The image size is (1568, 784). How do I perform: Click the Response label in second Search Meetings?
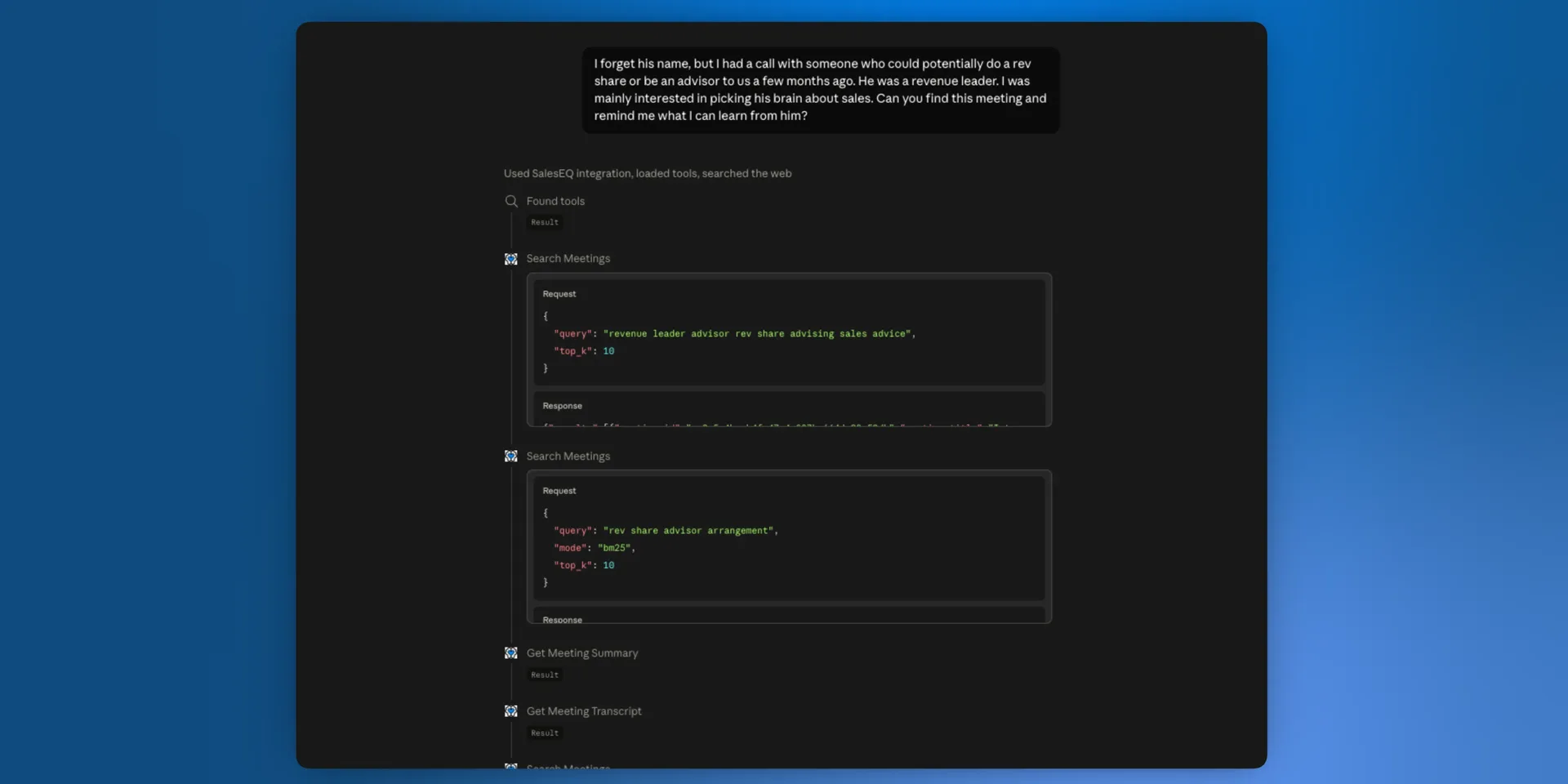563,620
